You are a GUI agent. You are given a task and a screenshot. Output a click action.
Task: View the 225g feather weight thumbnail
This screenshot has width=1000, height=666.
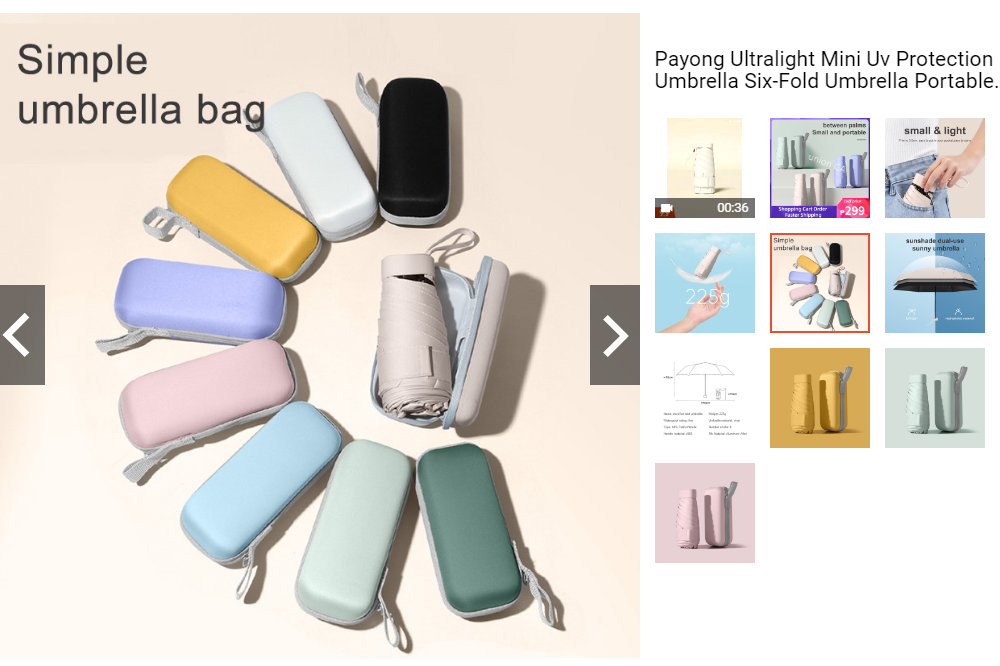click(705, 283)
